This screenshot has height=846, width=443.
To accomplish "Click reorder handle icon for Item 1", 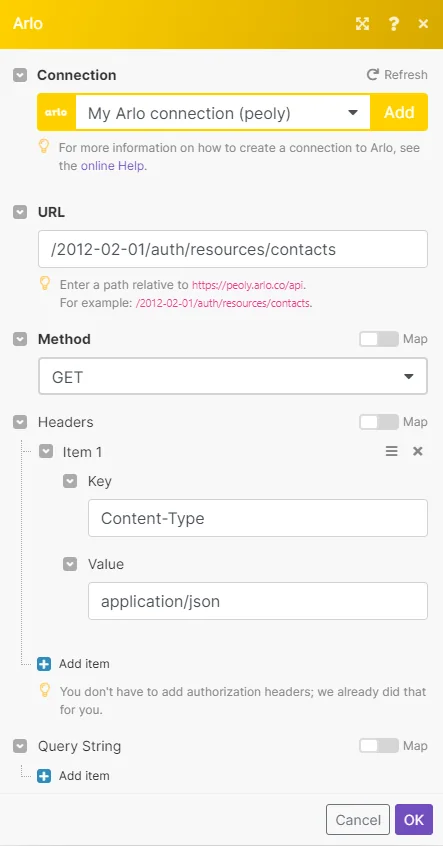I will [x=392, y=452].
